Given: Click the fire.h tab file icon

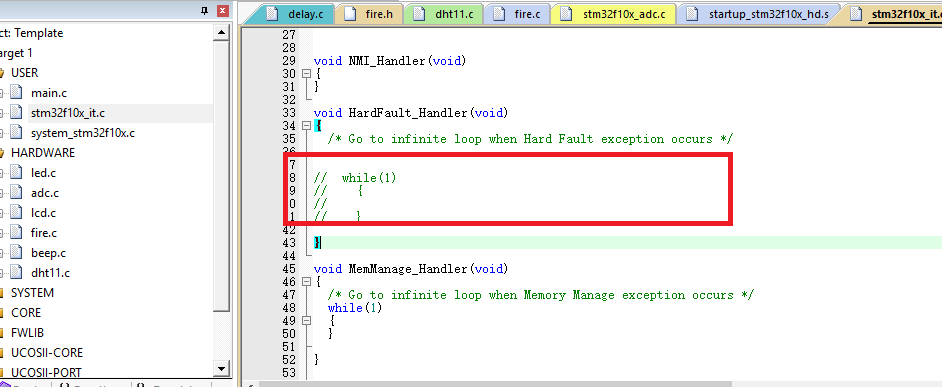Looking at the screenshot, I should point(350,14).
